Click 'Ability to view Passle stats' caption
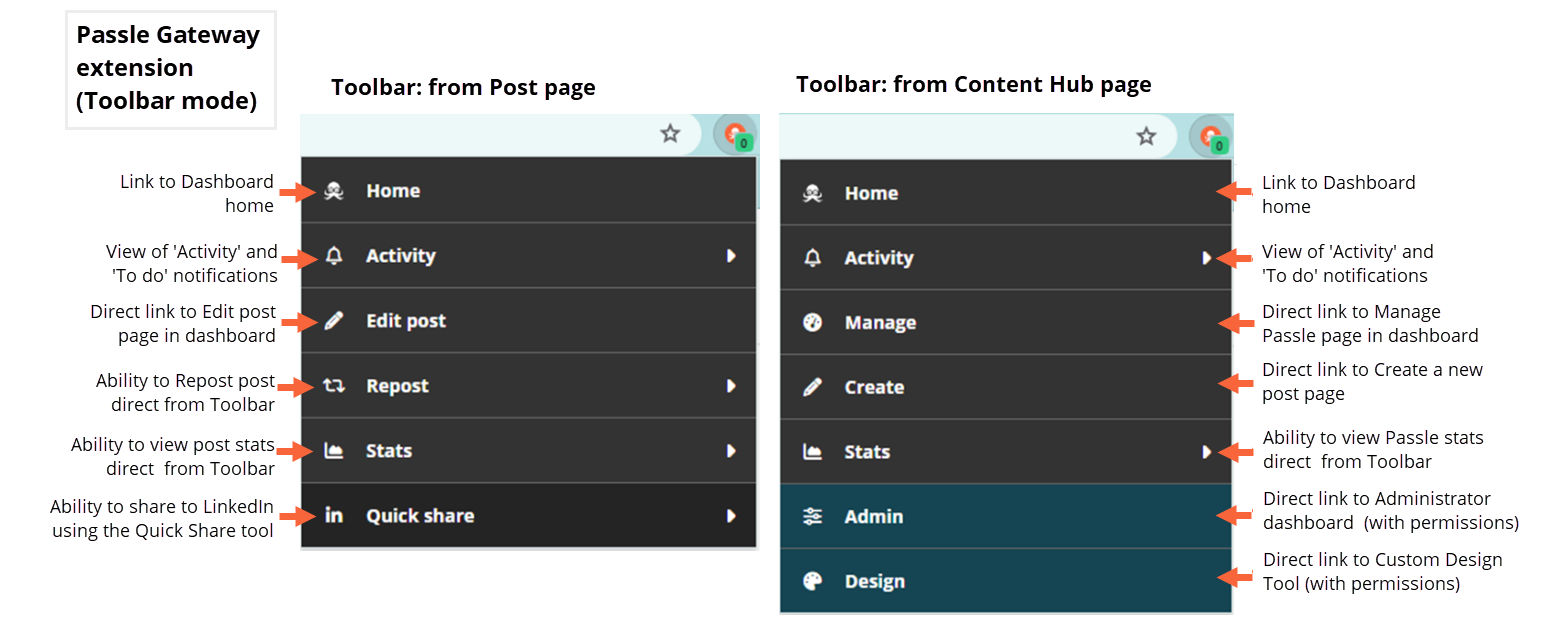The image size is (1546, 637). 1373,450
